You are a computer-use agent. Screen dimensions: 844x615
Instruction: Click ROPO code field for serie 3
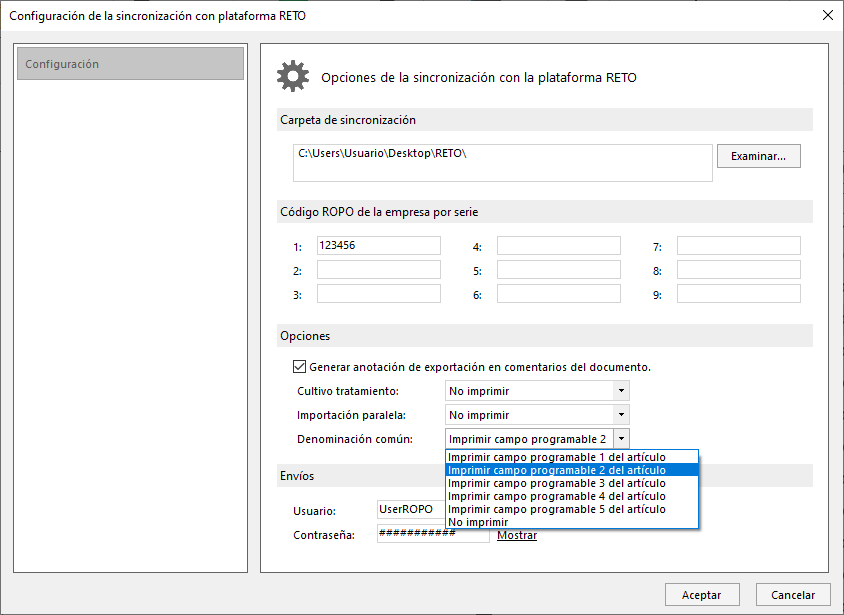pos(378,294)
